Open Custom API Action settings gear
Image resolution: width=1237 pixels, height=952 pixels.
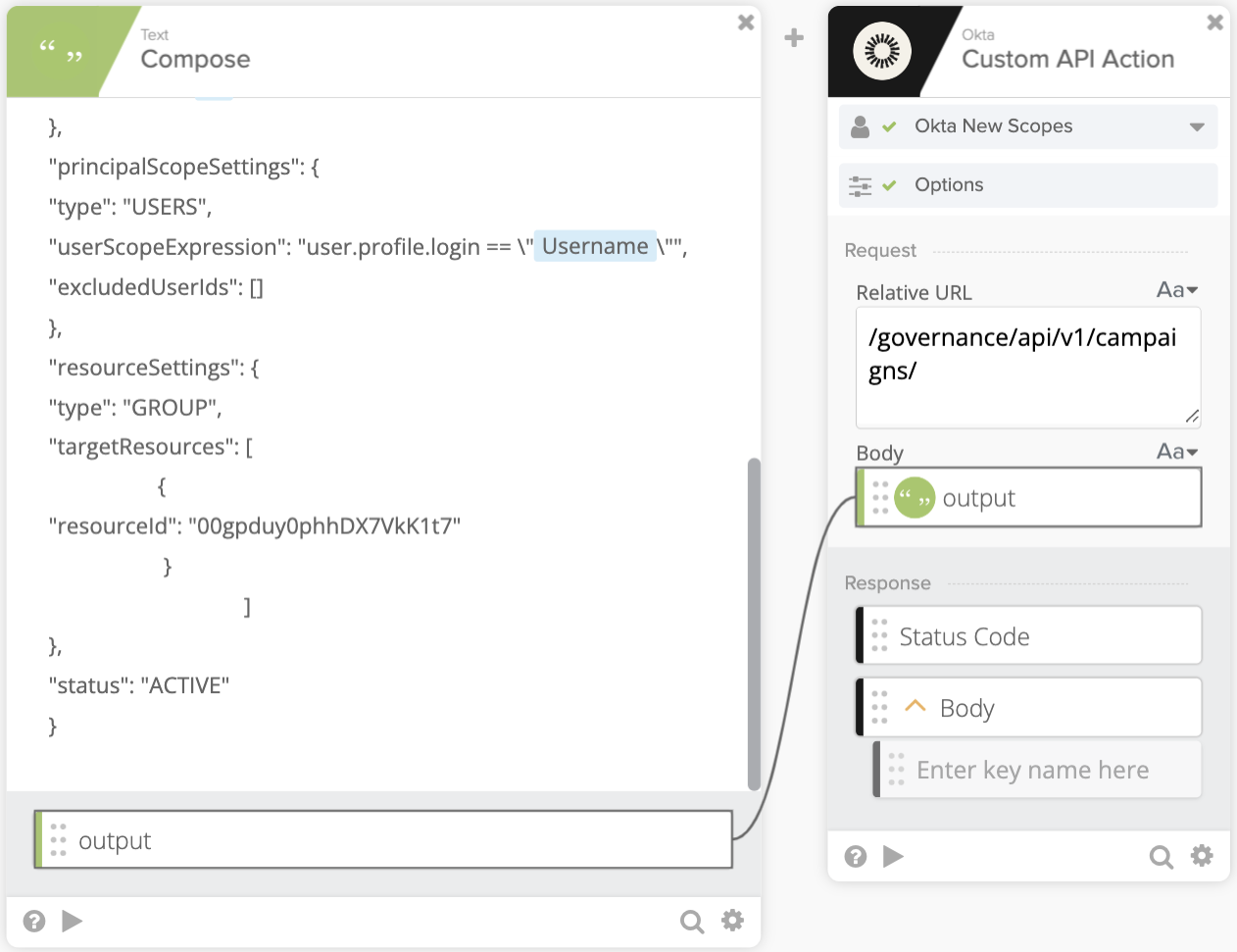coord(1202,856)
